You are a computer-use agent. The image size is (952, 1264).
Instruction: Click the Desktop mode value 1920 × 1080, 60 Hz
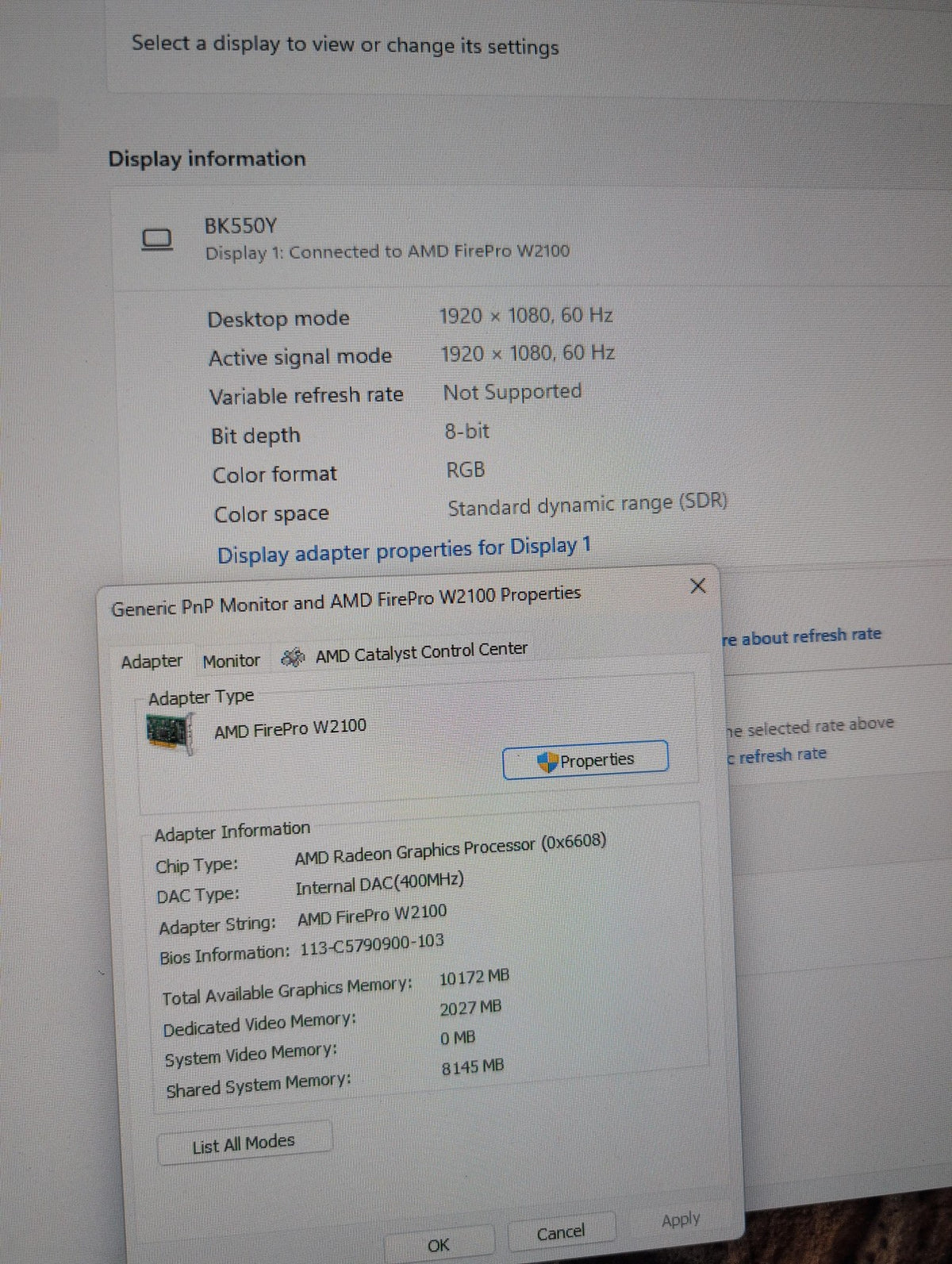click(526, 316)
